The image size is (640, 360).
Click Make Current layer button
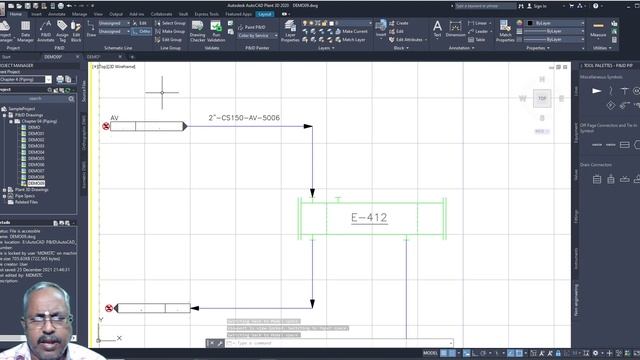click(351, 31)
